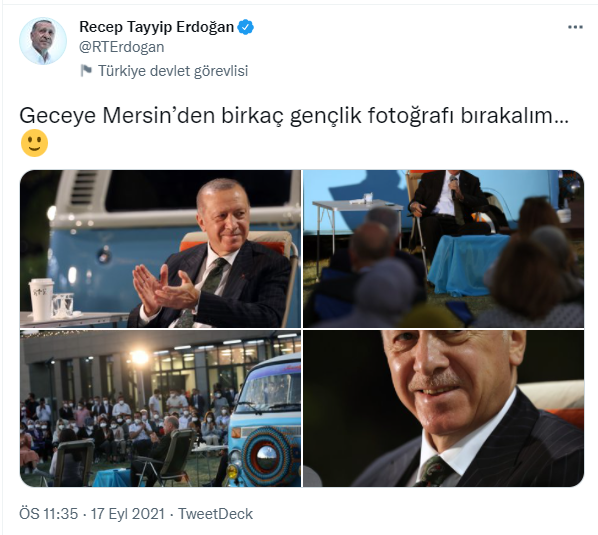This screenshot has width=598, height=535.
Task: Open the round profile avatar picture
Action: click(x=43, y=41)
